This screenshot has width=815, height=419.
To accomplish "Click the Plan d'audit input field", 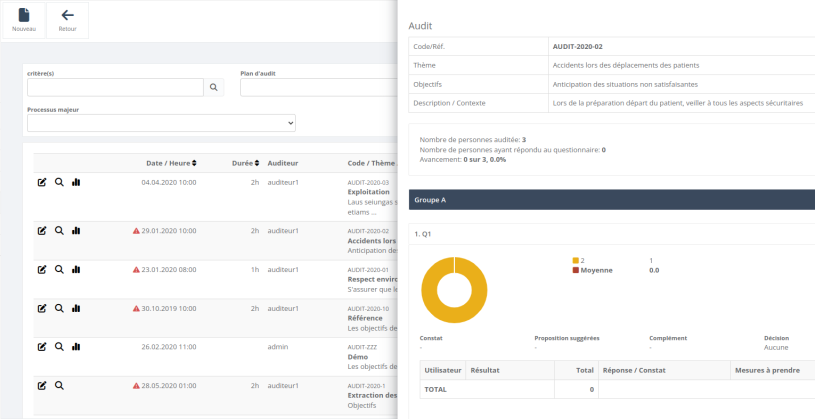I will tap(315, 88).
